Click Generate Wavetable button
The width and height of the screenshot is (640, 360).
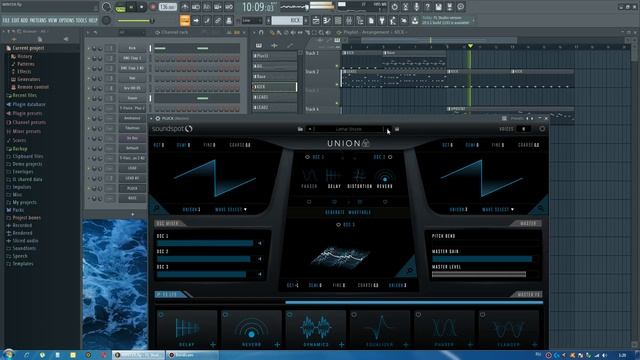click(348, 212)
